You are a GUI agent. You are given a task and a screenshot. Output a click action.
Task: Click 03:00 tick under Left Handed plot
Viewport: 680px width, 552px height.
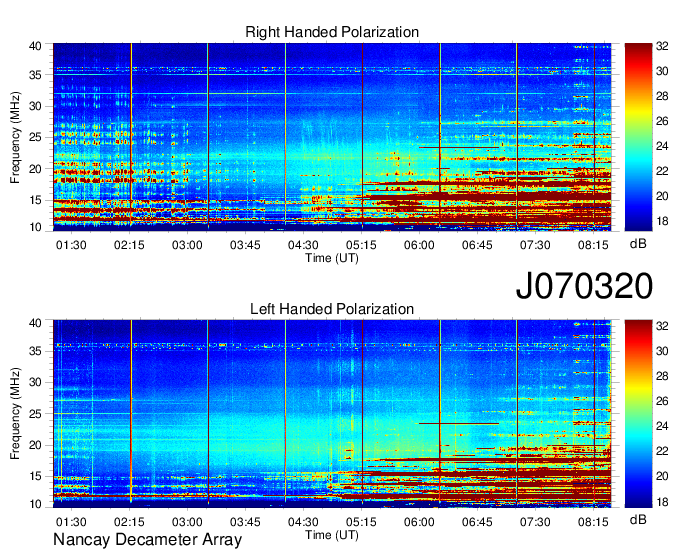click(187, 522)
